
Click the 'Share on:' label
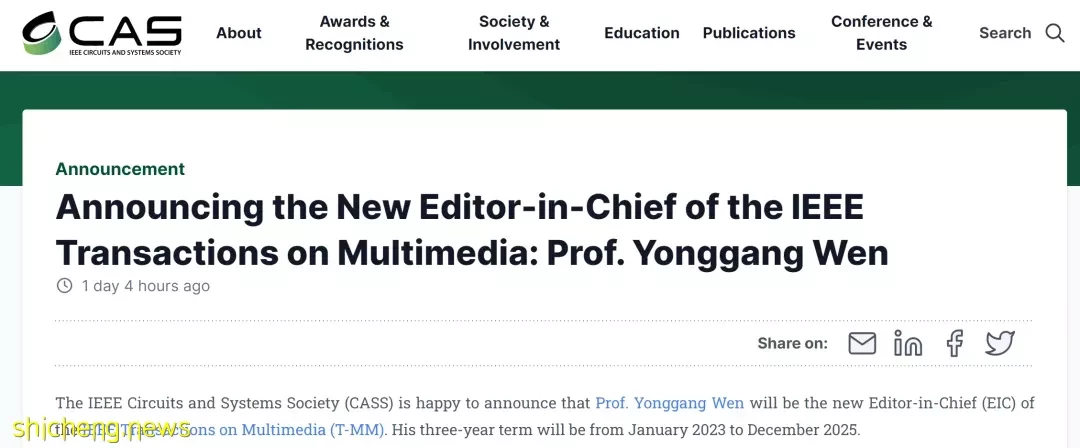(792, 343)
